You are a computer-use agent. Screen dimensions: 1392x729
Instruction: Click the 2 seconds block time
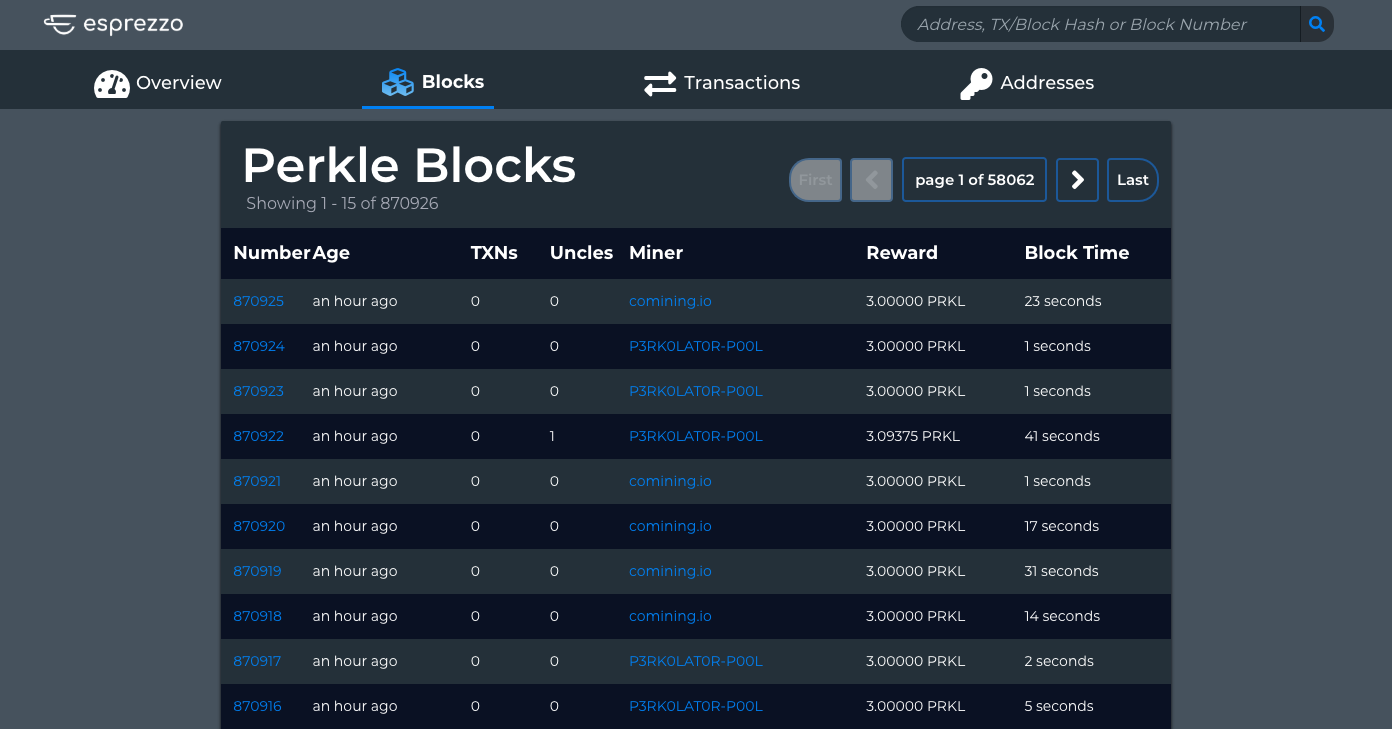pyautogui.click(x=1059, y=661)
